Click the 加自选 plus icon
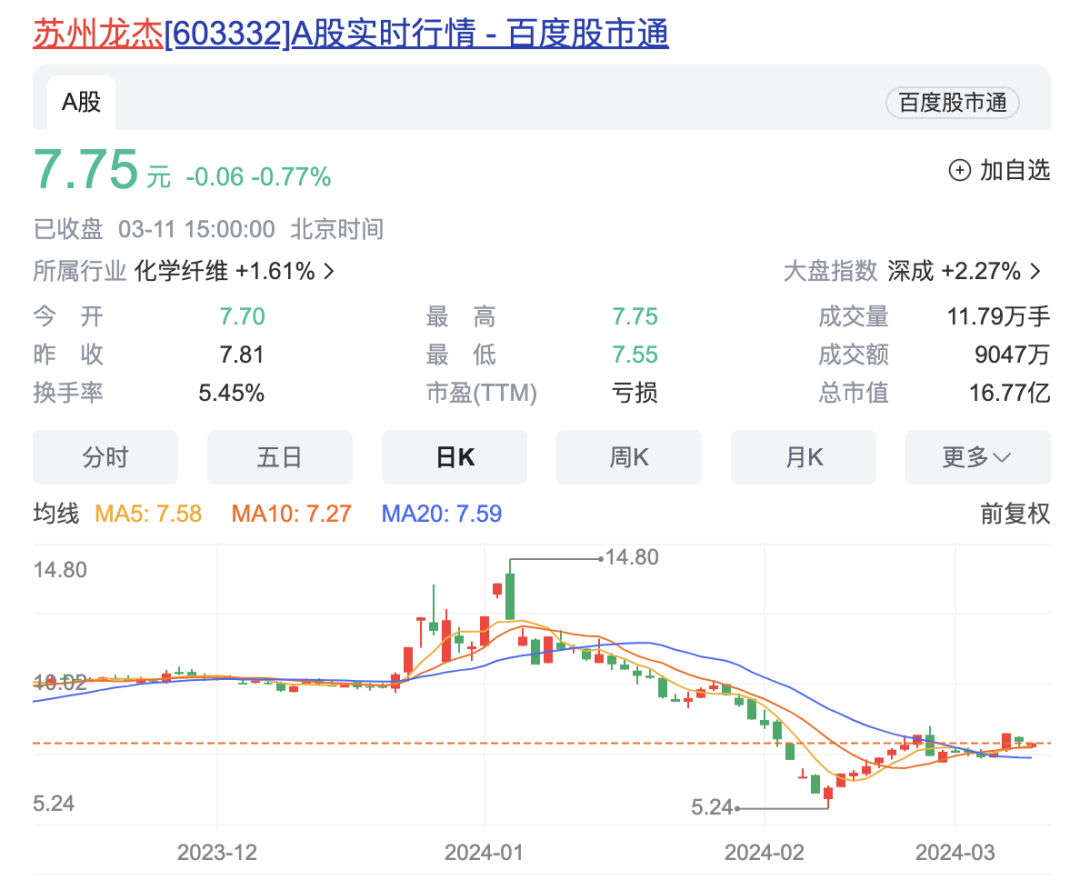 [x=961, y=170]
